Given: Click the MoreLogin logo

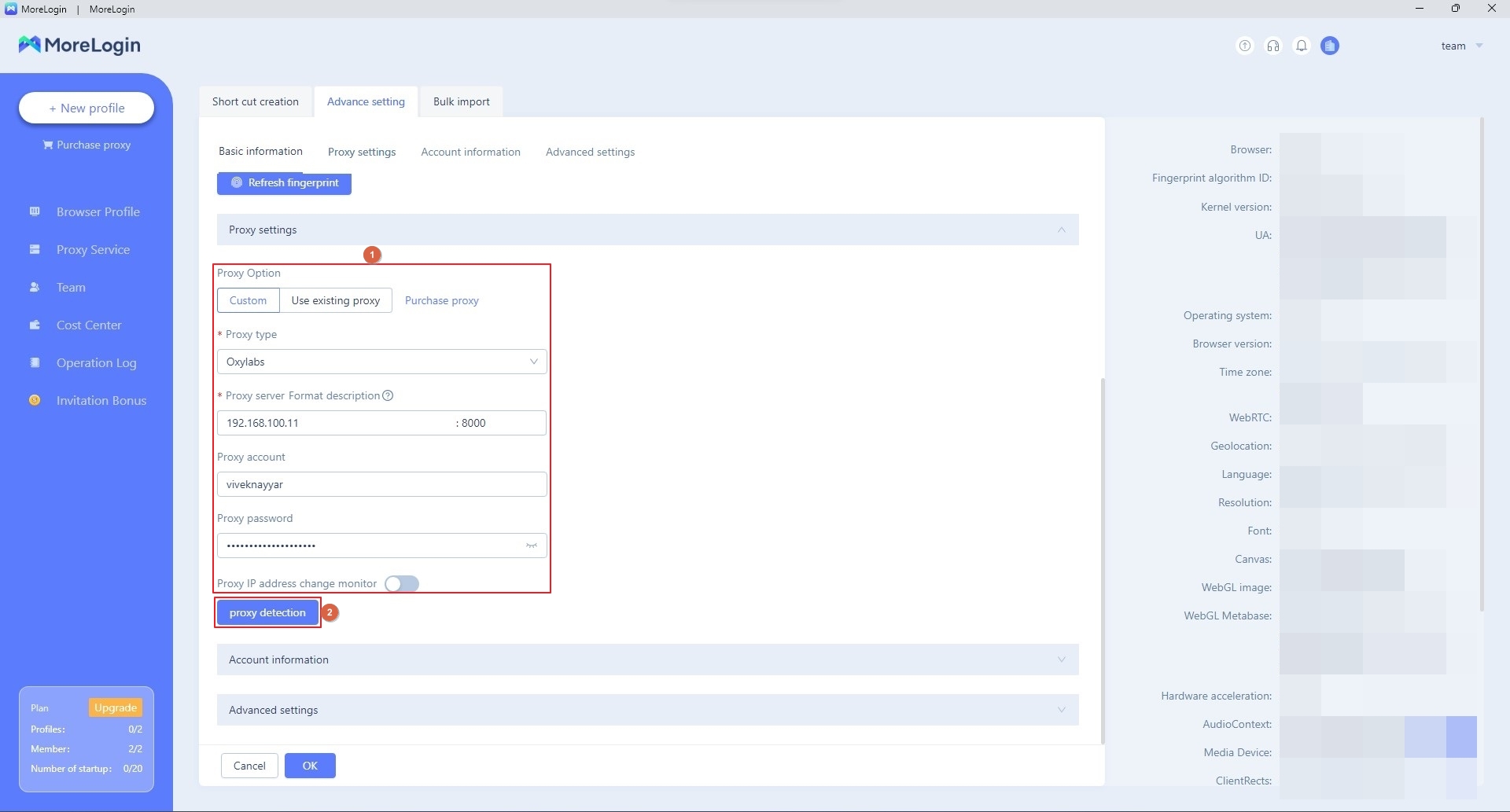Looking at the screenshot, I should (x=79, y=45).
